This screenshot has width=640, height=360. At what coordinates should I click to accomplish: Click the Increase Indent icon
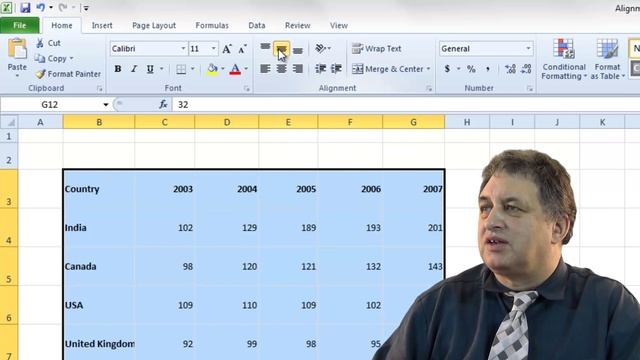336,69
